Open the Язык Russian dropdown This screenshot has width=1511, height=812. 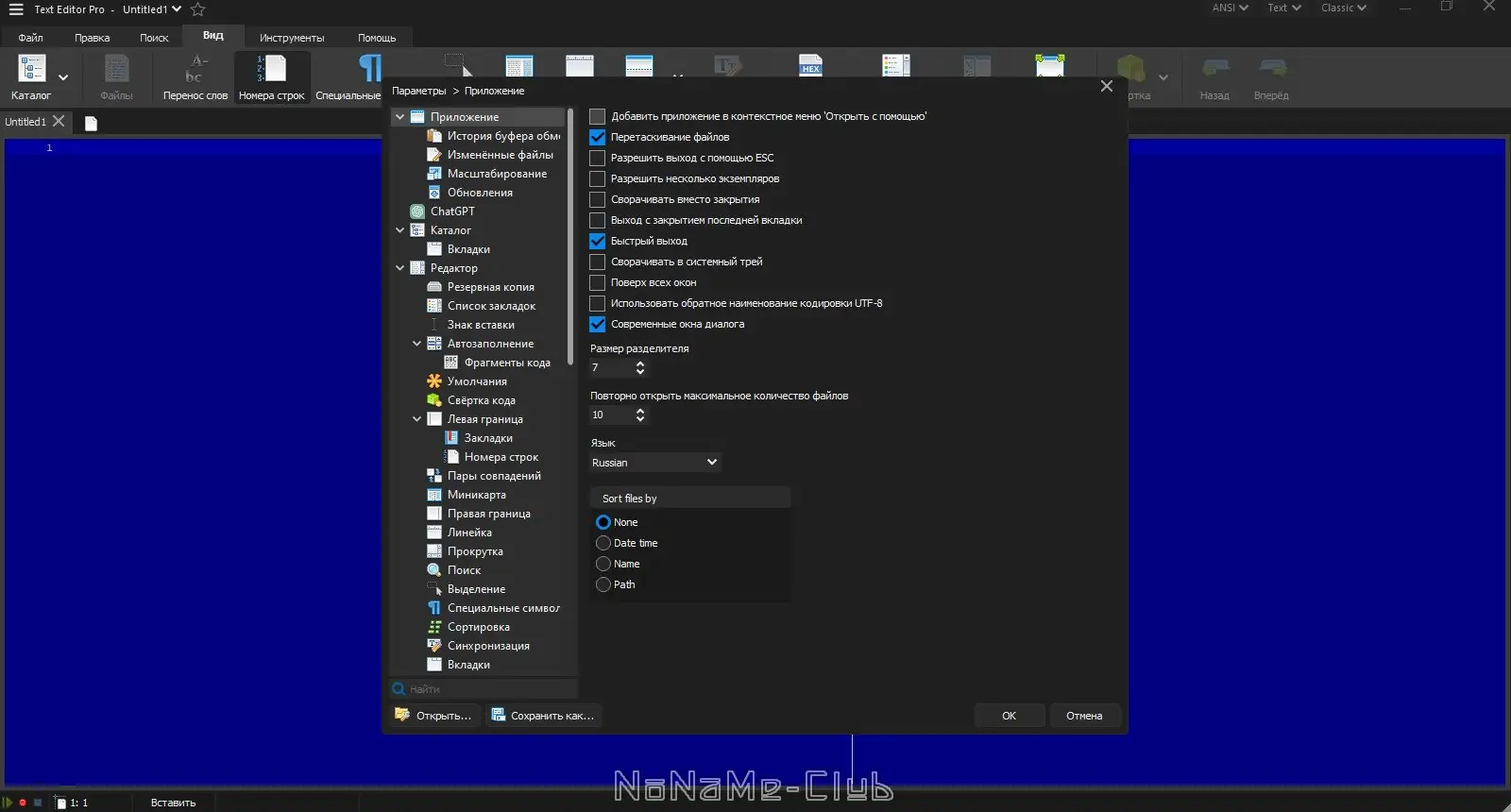[655, 463]
